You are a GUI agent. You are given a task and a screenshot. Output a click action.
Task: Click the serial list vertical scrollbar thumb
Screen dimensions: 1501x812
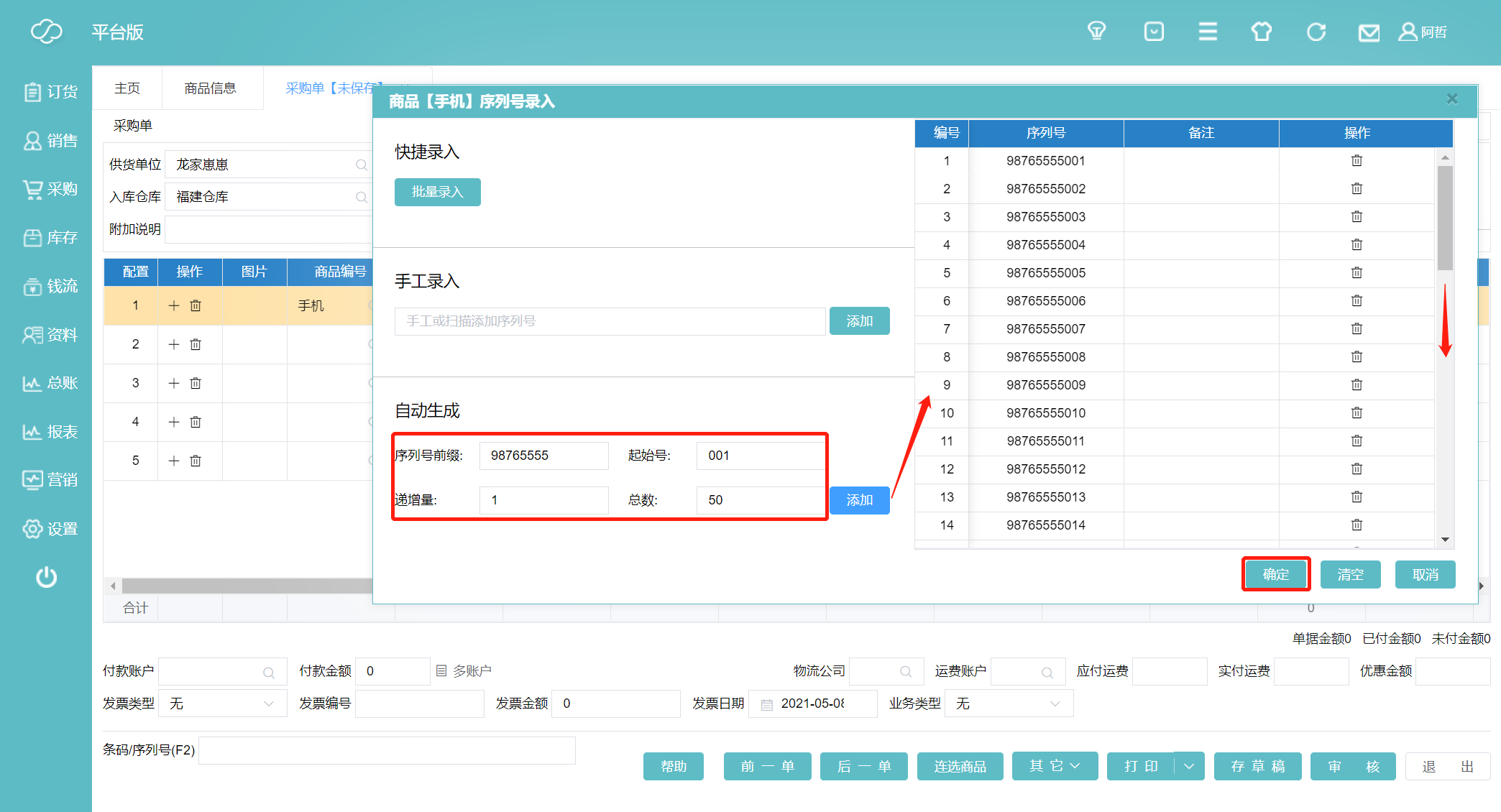click(1445, 218)
